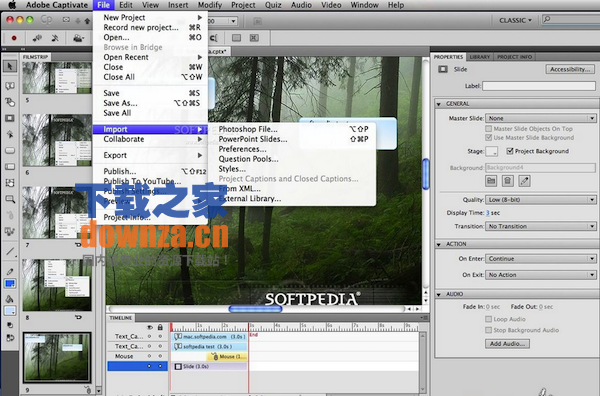Select the Highlight Box rectangle tool

pyautogui.click(x=10, y=118)
